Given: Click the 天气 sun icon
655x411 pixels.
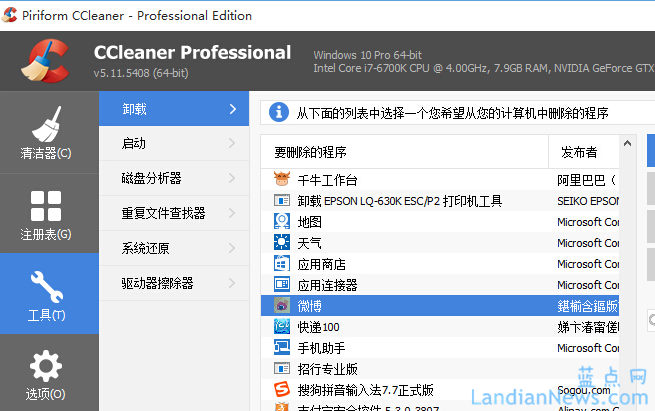Looking at the screenshot, I should pyautogui.click(x=282, y=242).
